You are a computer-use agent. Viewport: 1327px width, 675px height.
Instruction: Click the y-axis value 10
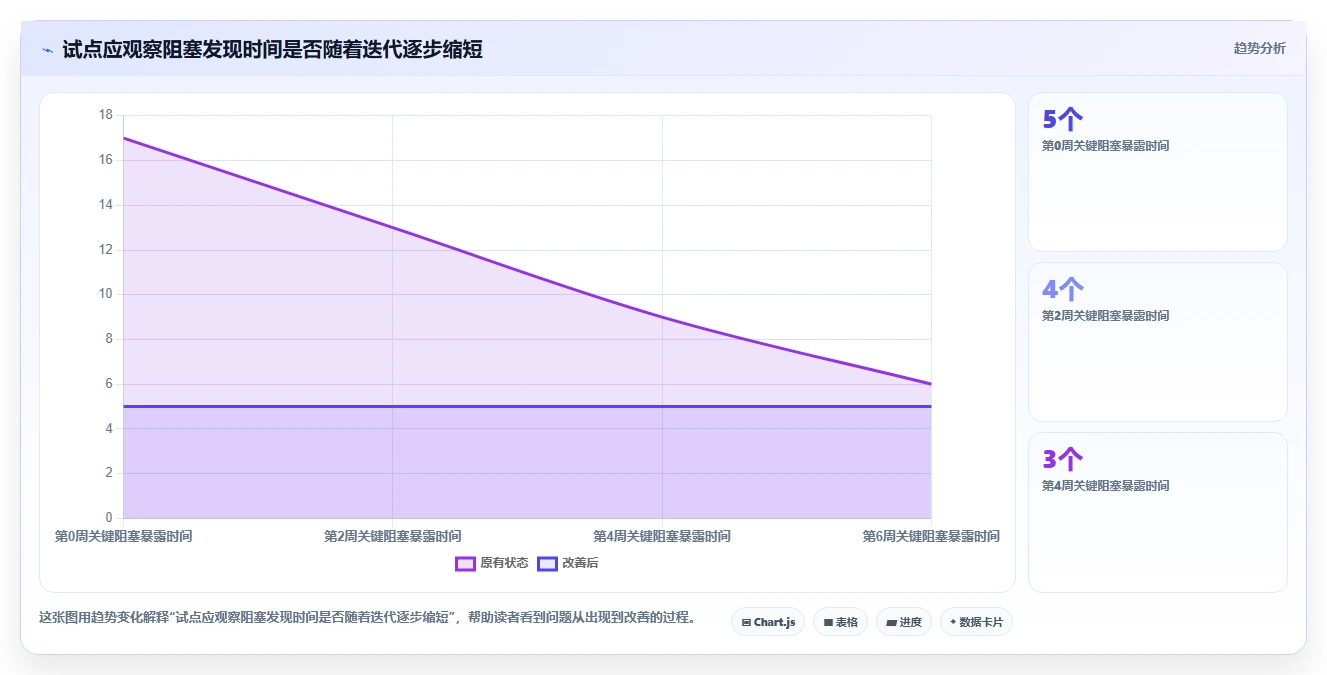pos(106,294)
